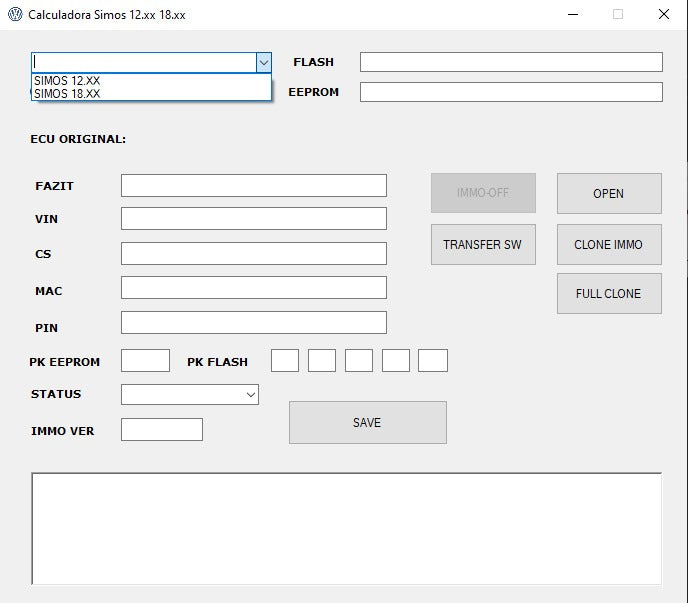688x603 pixels.
Task: Click the TRANSFER SW button
Action: [483, 244]
